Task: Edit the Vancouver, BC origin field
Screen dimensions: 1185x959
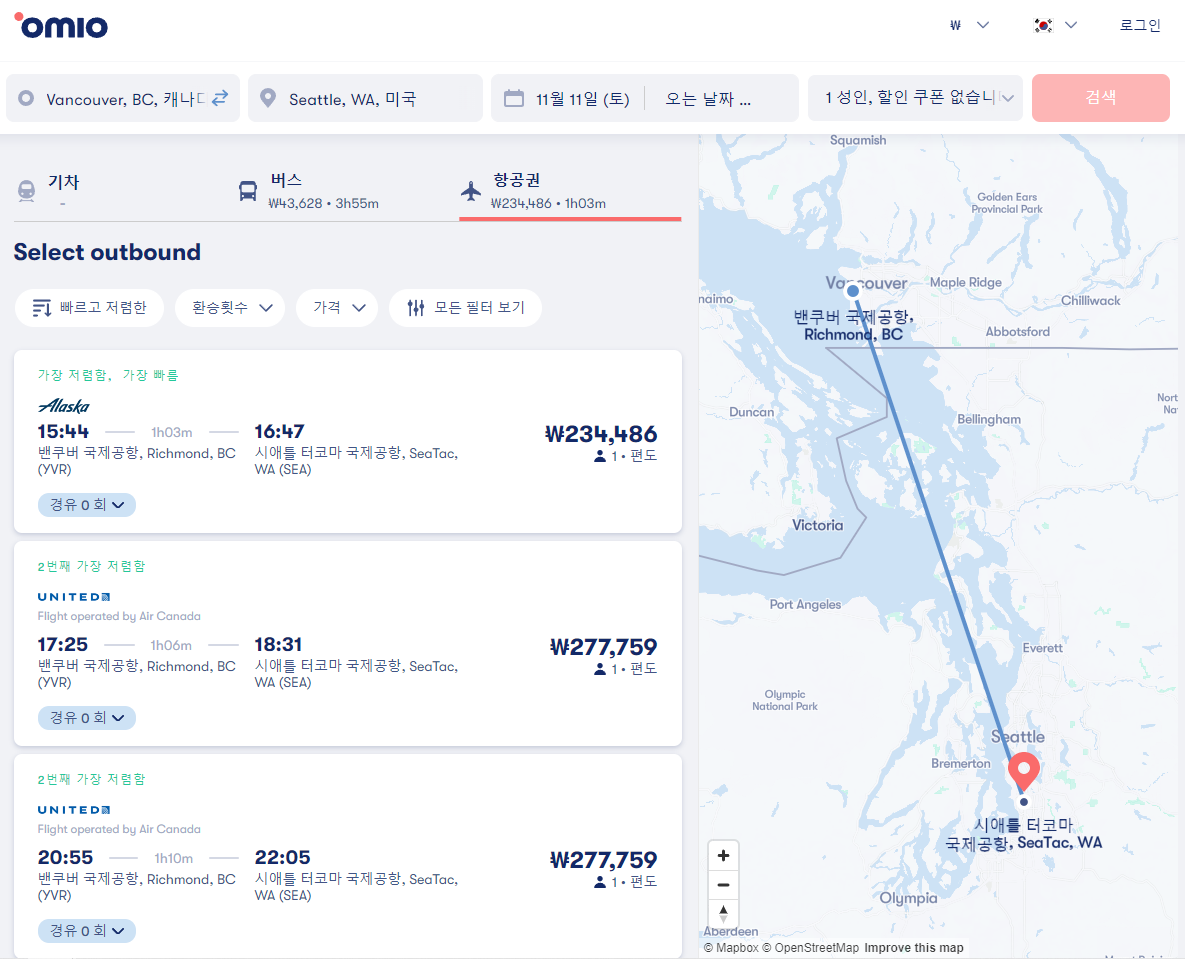Action: click(x=123, y=97)
